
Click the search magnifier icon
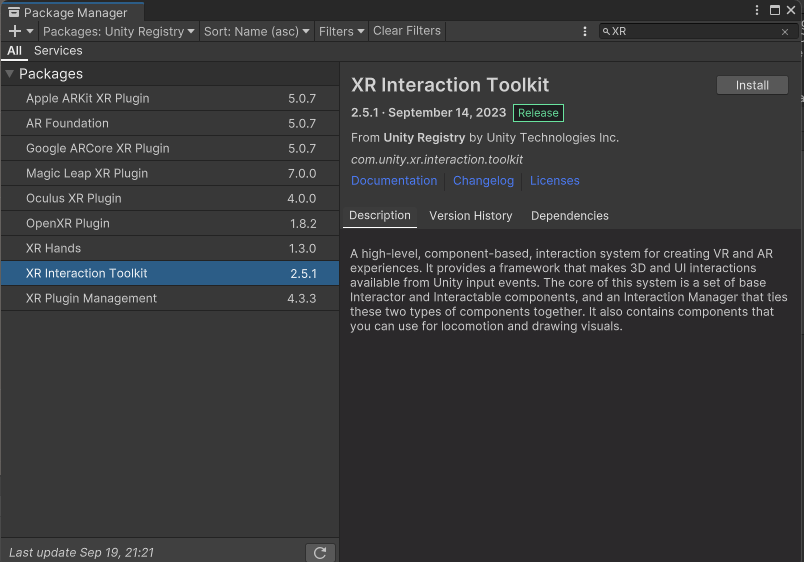606,31
